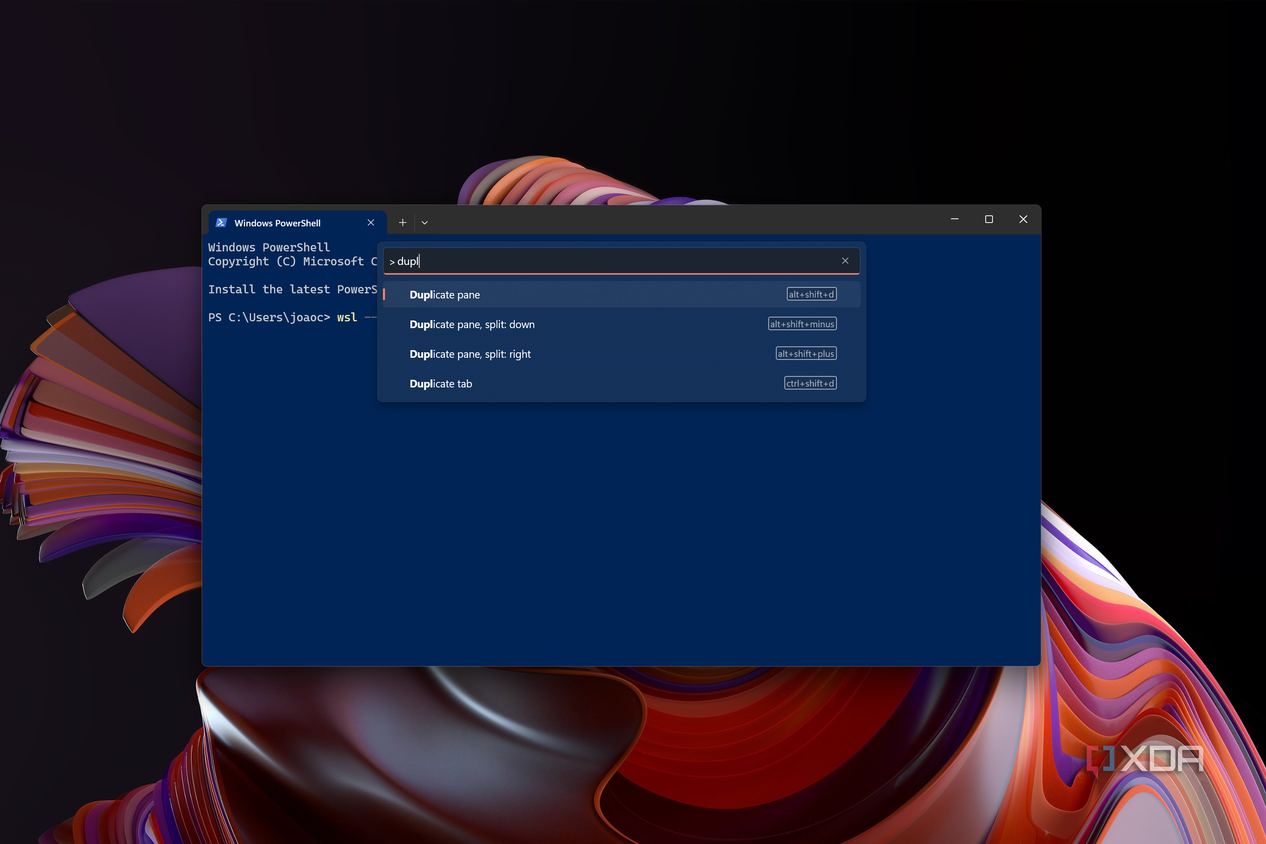This screenshot has width=1266, height=844.
Task: Select the Windows PowerShell tab
Action: 296,223
